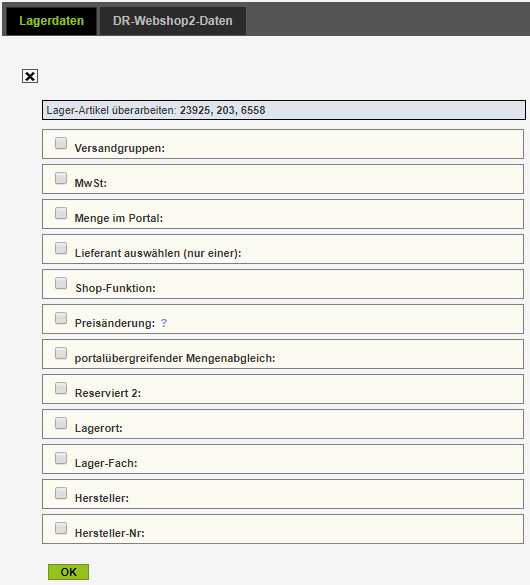The height and width of the screenshot is (585, 530).
Task: Close the dialog with the X icon
Action: coord(30,76)
